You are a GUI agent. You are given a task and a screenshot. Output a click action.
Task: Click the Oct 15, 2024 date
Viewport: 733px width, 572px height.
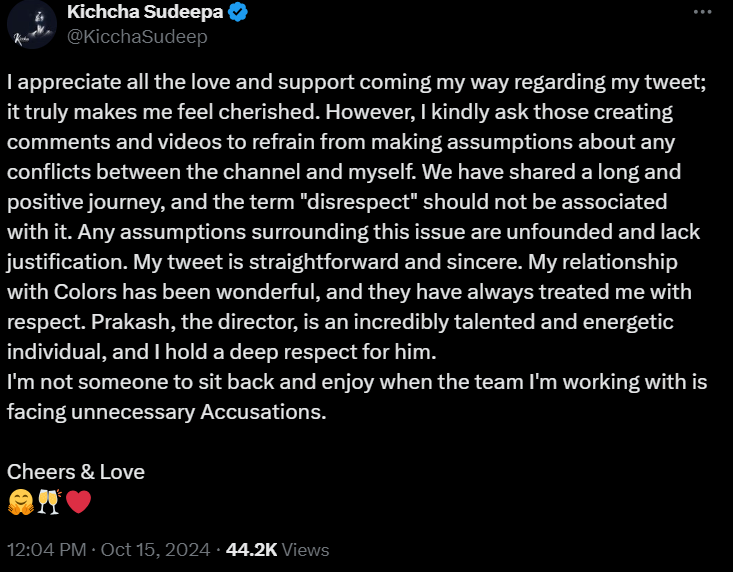coord(155,550)
